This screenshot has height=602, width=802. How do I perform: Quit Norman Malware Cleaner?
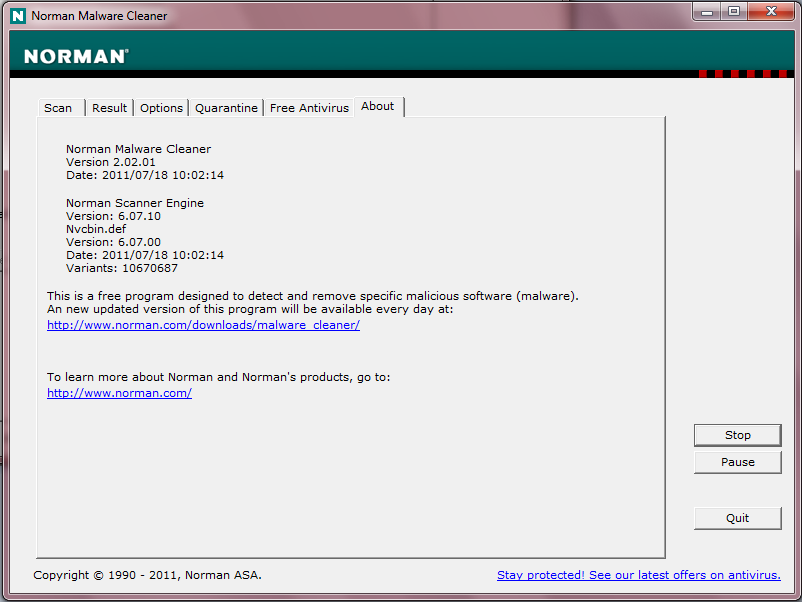click(738, 518)
